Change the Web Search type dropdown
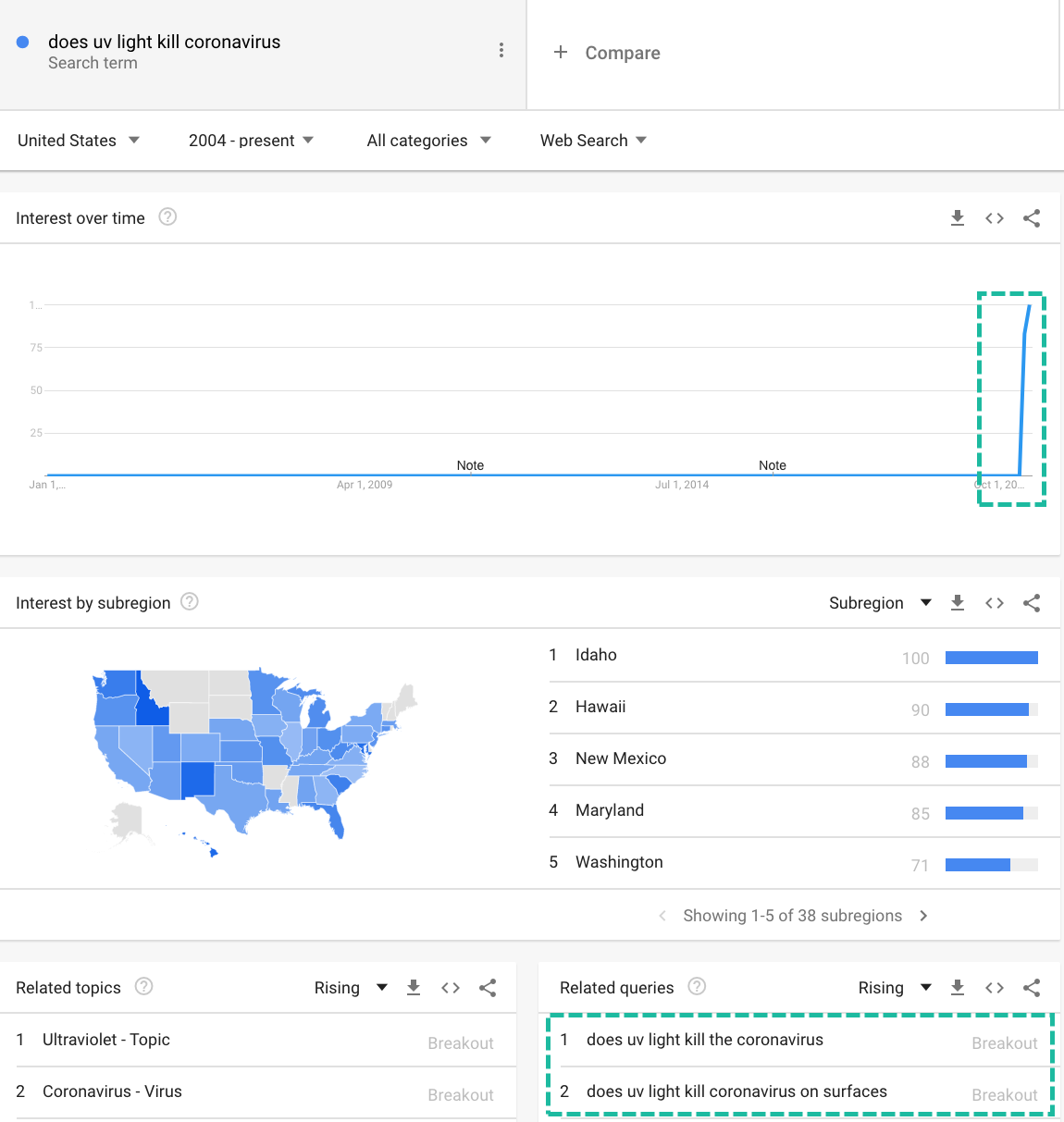Screen dimensions: 1064x1122 coord(593,141)
